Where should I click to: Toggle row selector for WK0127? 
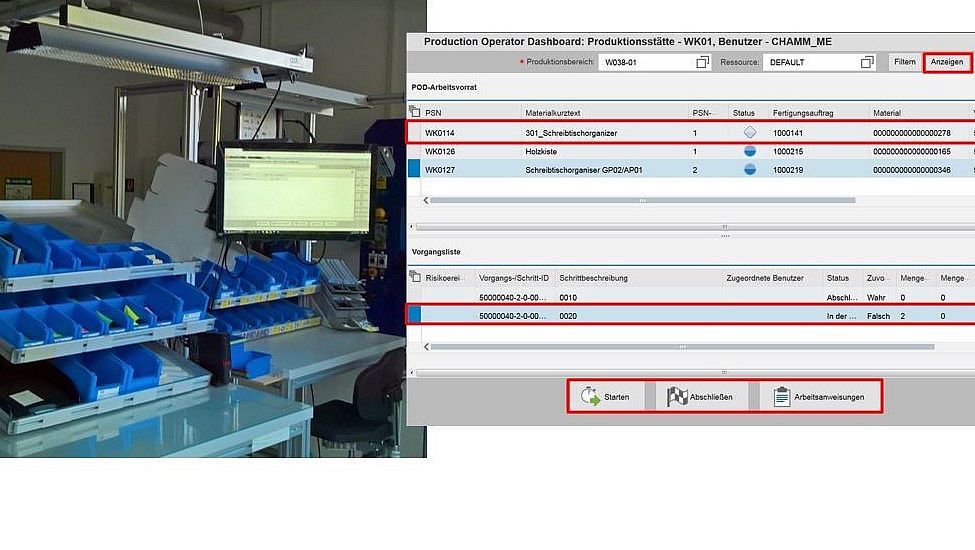[x=414, y=170]
